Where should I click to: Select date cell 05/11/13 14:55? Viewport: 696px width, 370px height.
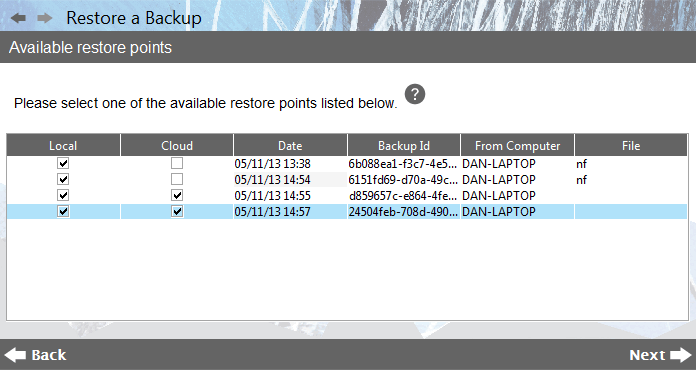(x=290, y=196)
